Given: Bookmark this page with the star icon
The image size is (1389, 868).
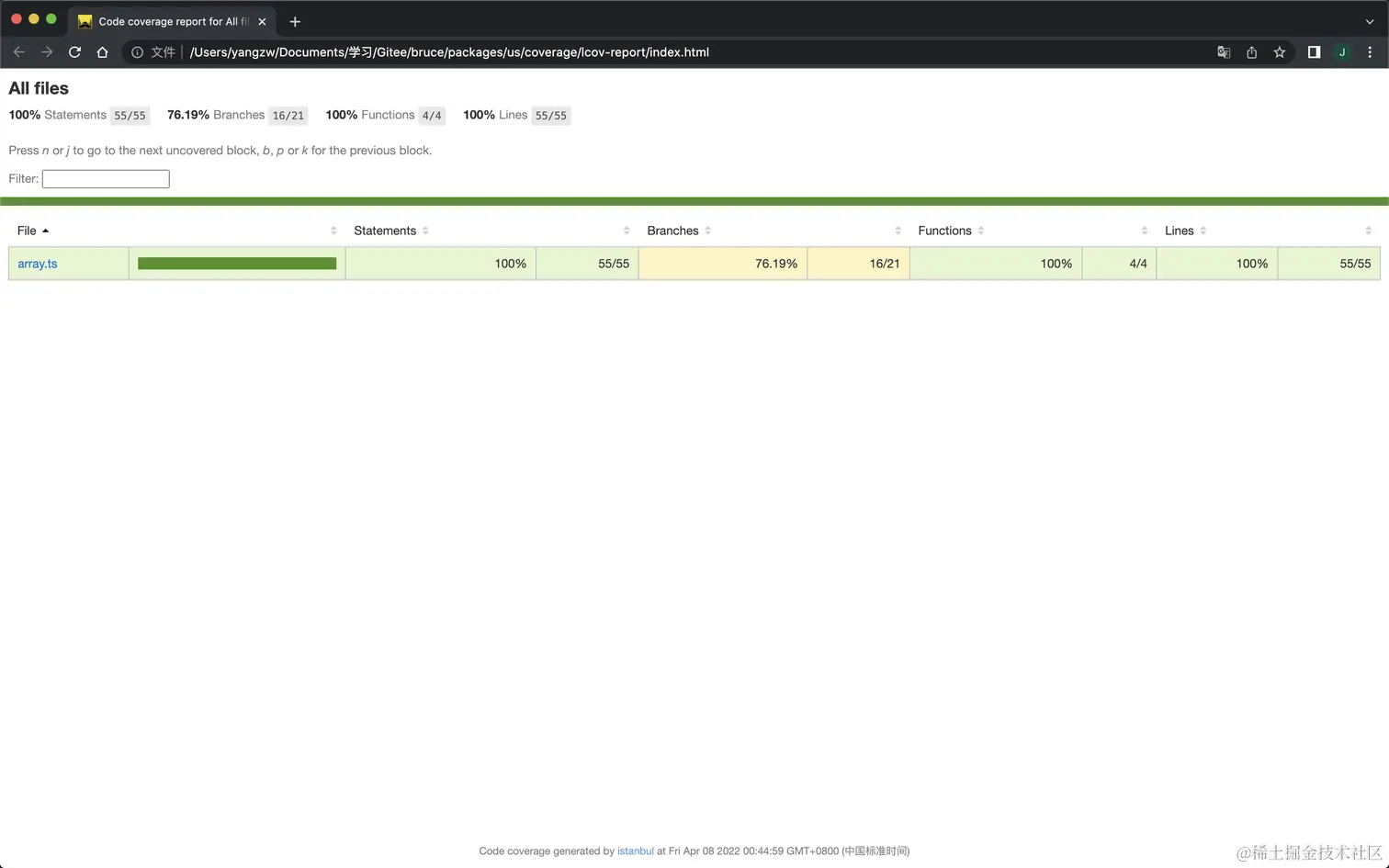Looking at the screenshot, I should (x=1279, y=52).
